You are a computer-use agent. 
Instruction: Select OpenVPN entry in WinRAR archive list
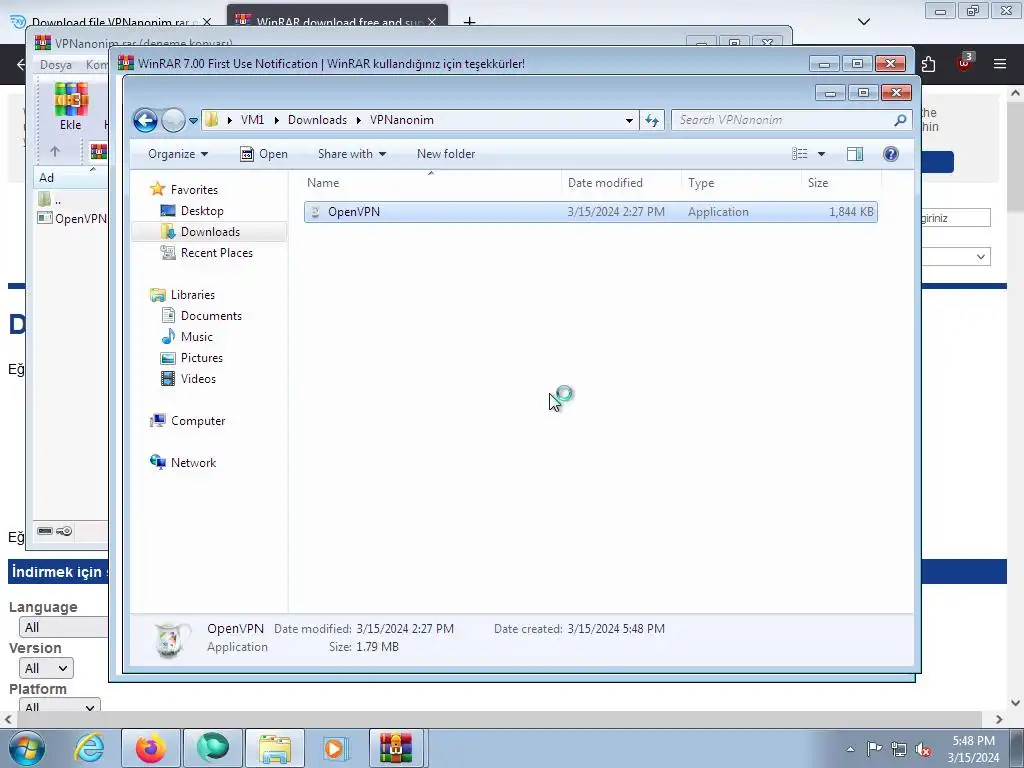[x=72, y=219]
